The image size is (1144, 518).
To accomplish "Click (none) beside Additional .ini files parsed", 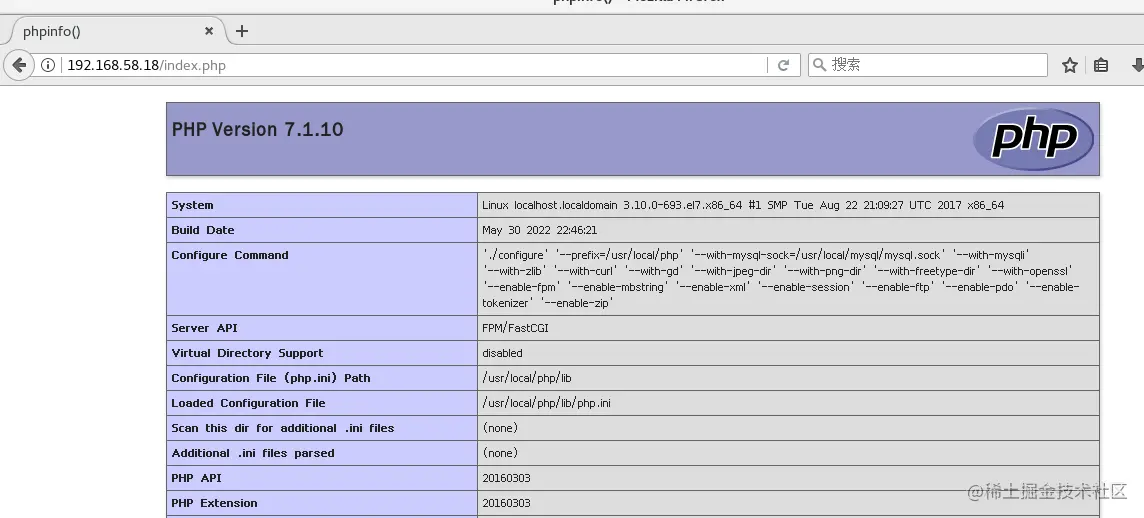I will 500,453.
